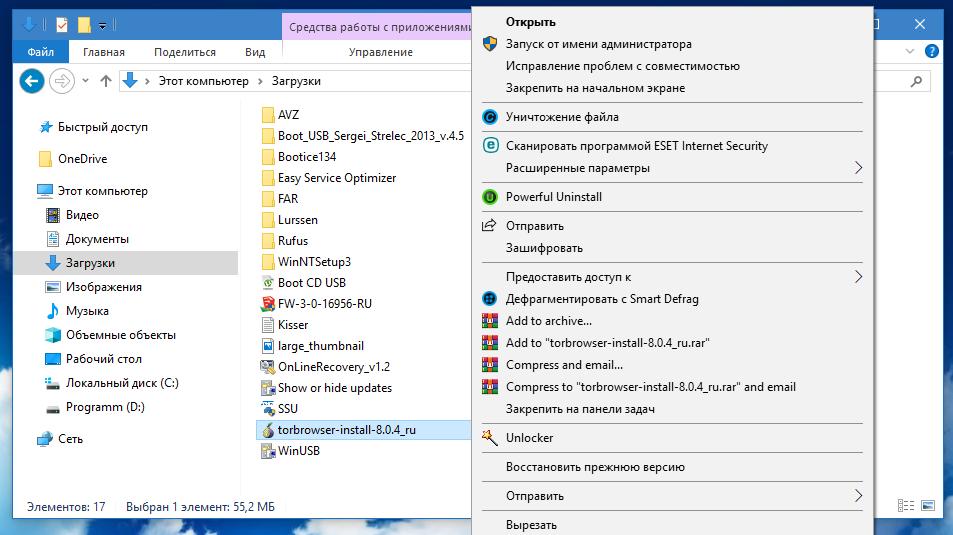This screenshot has width=953, height=535.
Task: Select Этот компьютер in navigation pane
Action: coord(103,191)
